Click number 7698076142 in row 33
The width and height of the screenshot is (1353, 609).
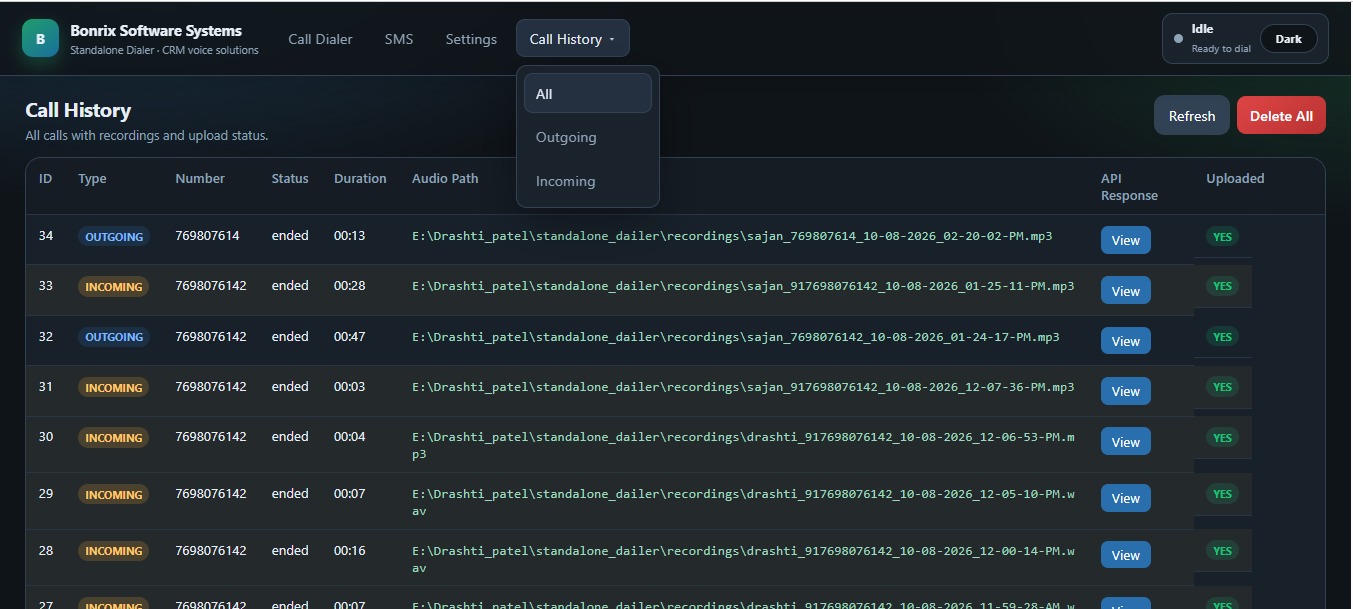tap(211, 286)
